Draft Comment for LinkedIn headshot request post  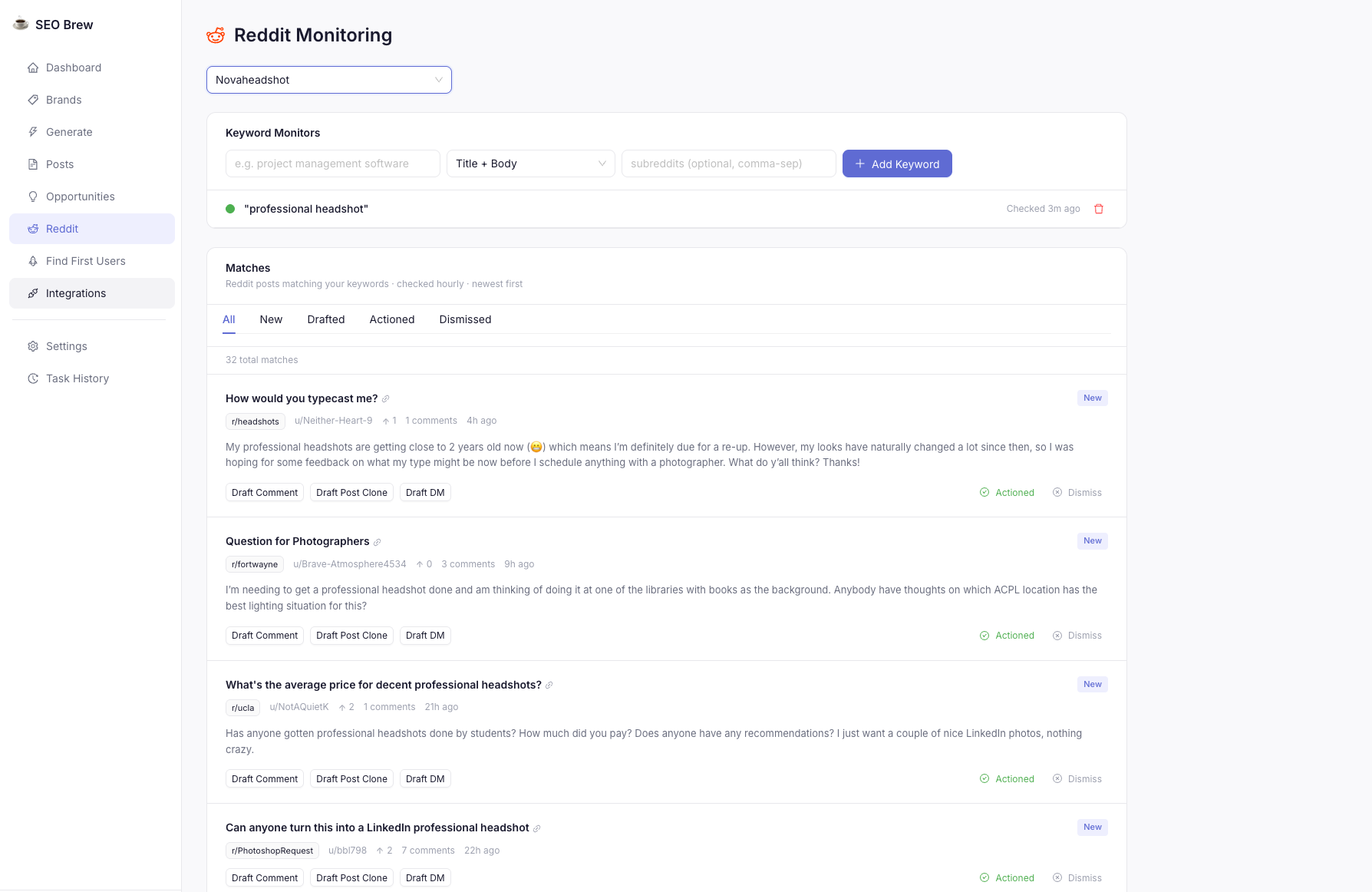point(265,878)
